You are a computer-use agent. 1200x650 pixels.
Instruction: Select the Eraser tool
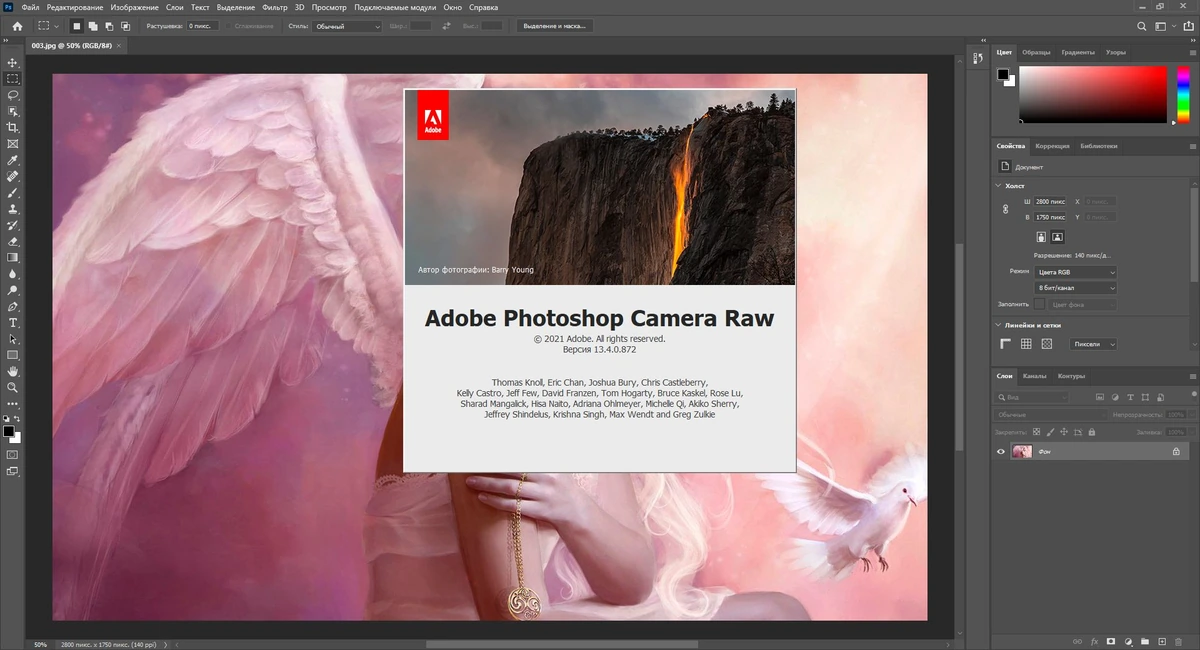click(13, 241)
